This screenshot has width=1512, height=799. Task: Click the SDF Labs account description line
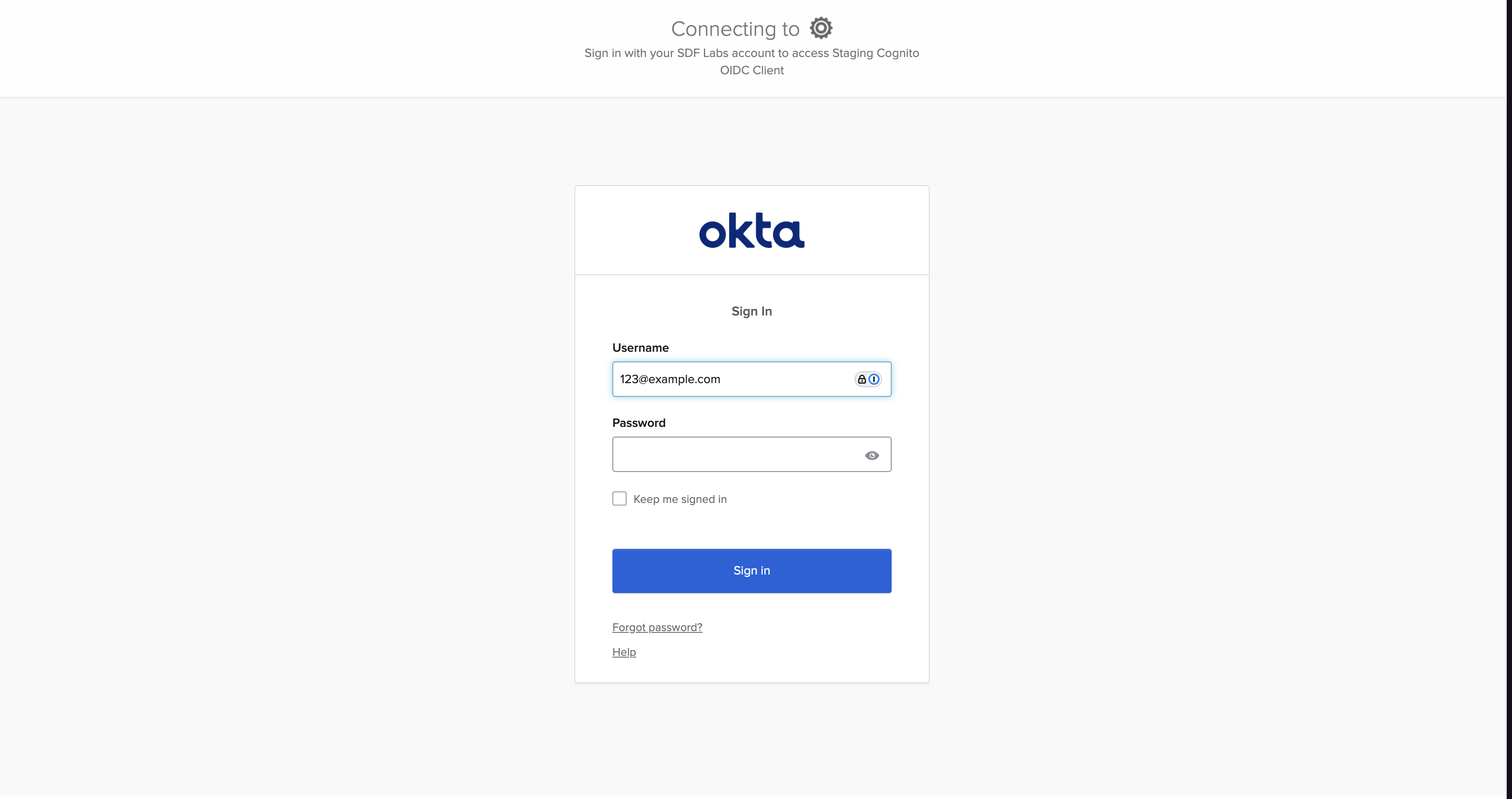coord(751,53)
